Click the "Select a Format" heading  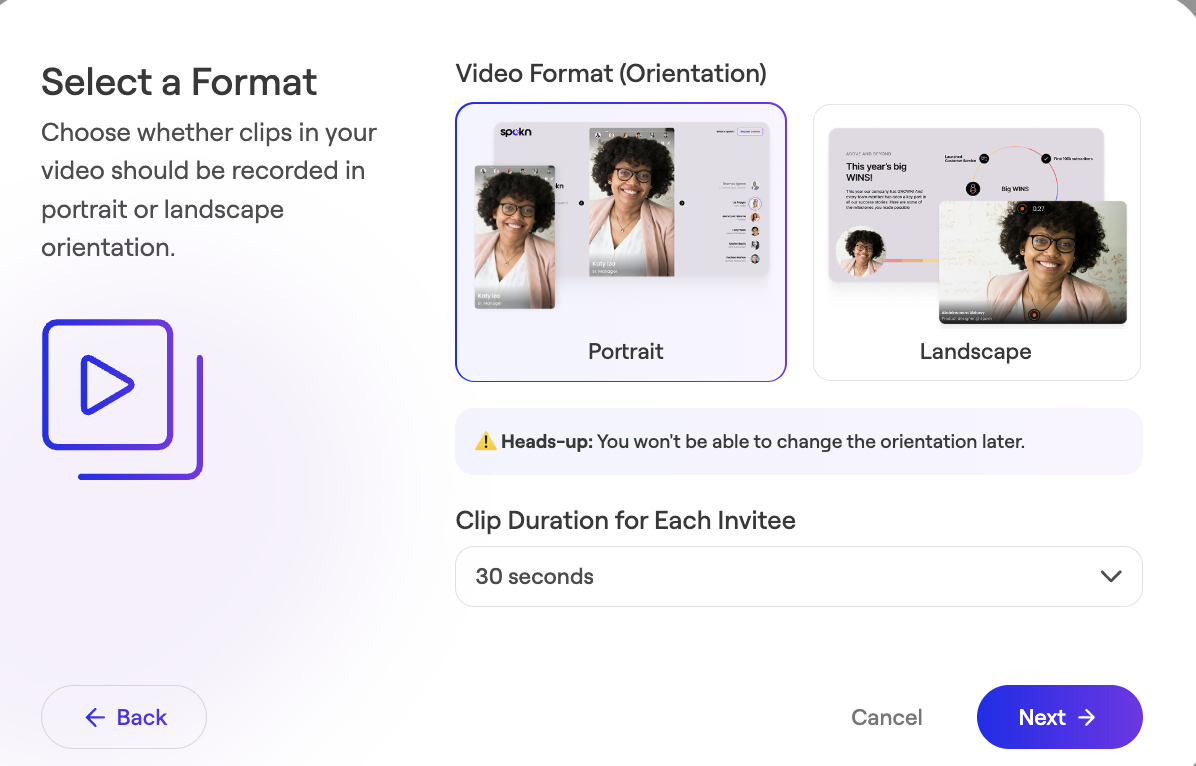pyautogui.click(x=179, y=82)
